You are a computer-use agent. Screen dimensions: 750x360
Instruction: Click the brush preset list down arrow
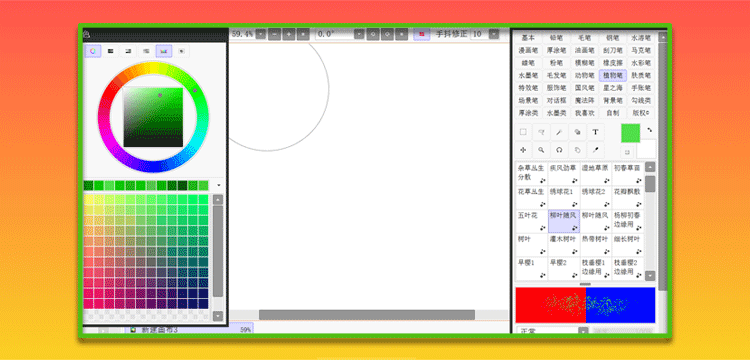click(x=650, y=275)
